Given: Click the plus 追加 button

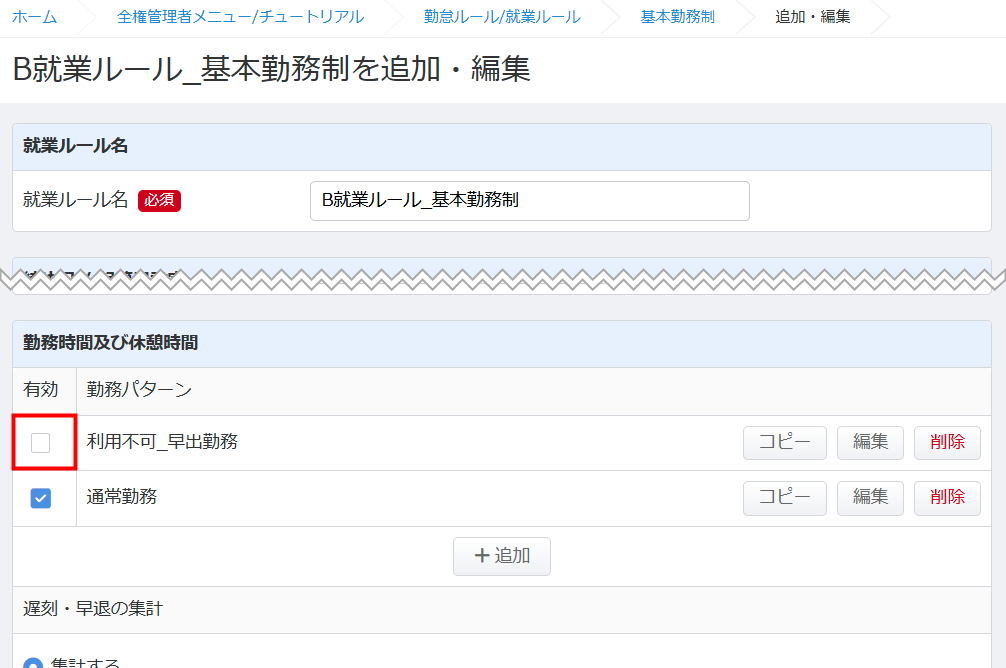Looking at the screenshot, I should (x=501, y=556).
